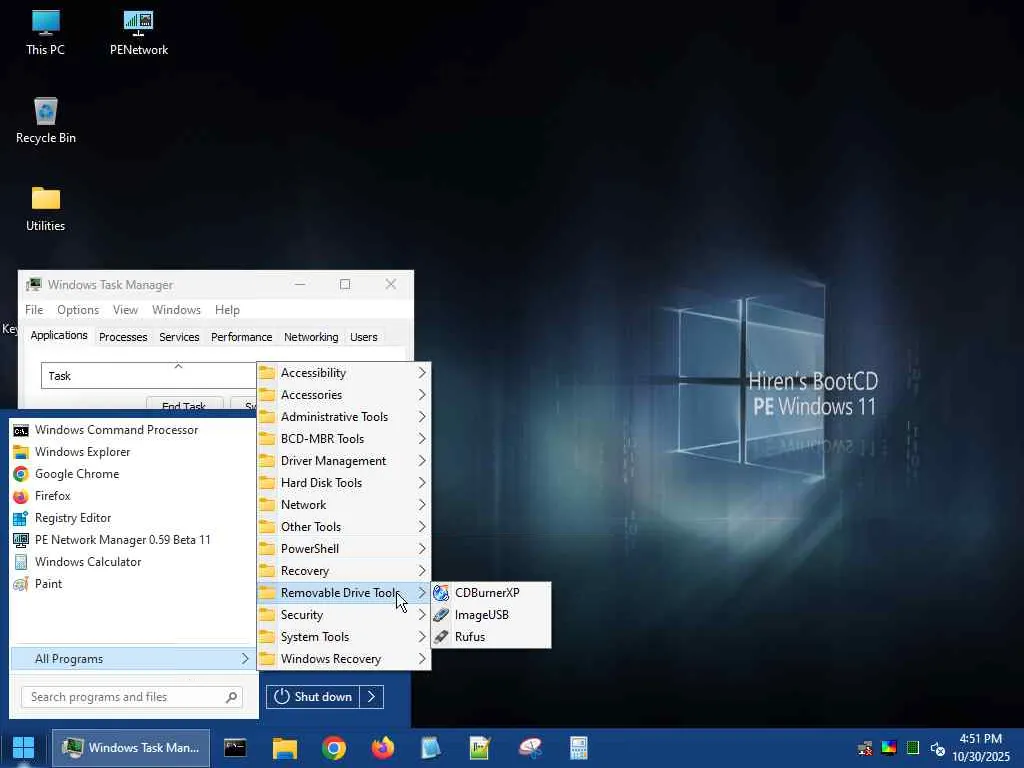The image size is (1024, 768).
Task: Switch to the Services tab
Action: click(179, 337)
